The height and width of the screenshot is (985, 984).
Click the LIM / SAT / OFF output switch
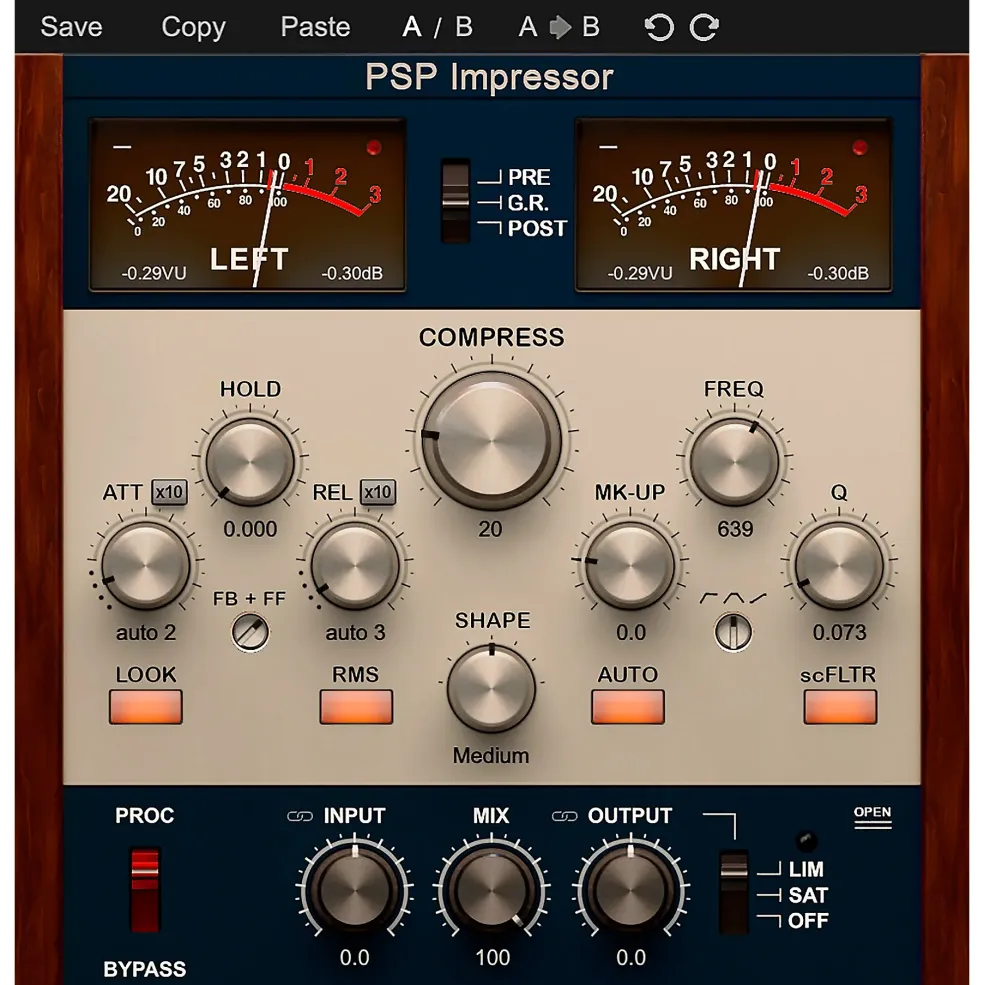[x=733, y=892]
